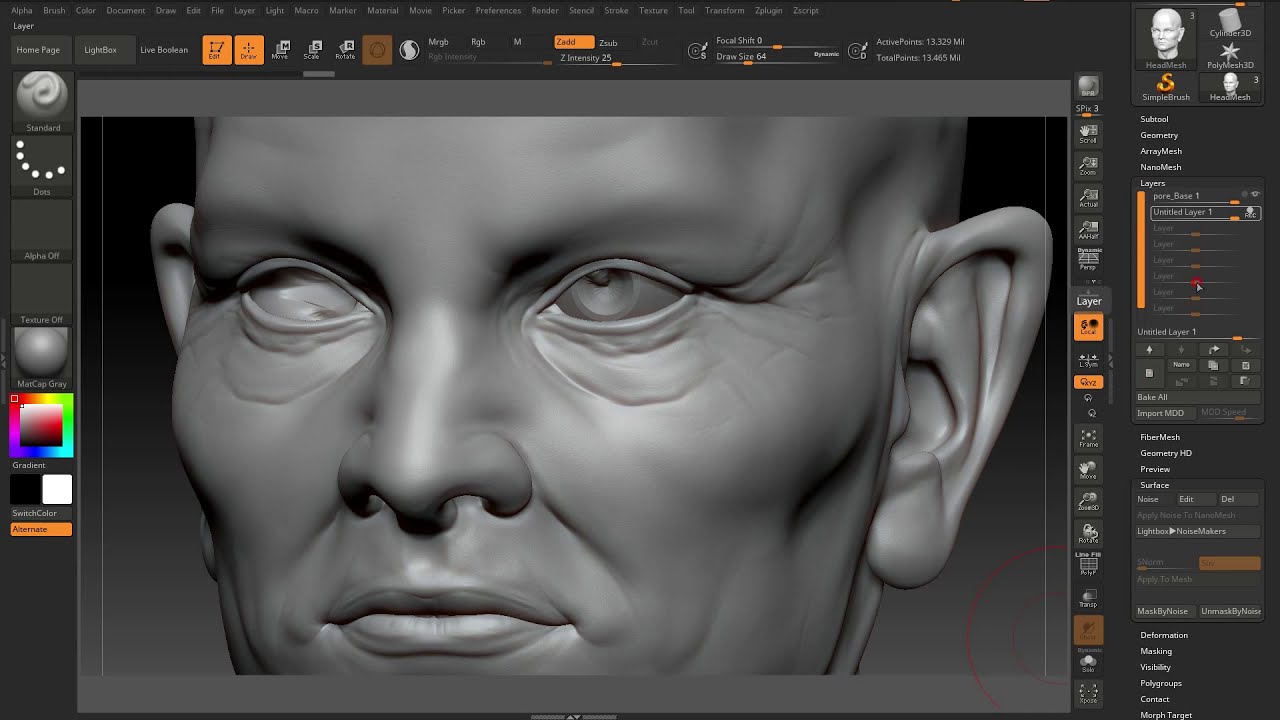Open the Transform menu

tap(724, 10)
